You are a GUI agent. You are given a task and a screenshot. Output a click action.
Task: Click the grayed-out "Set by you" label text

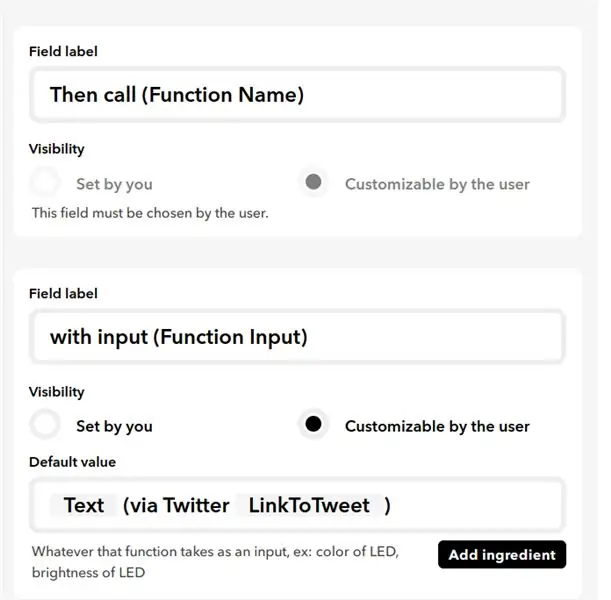point(114,184)
